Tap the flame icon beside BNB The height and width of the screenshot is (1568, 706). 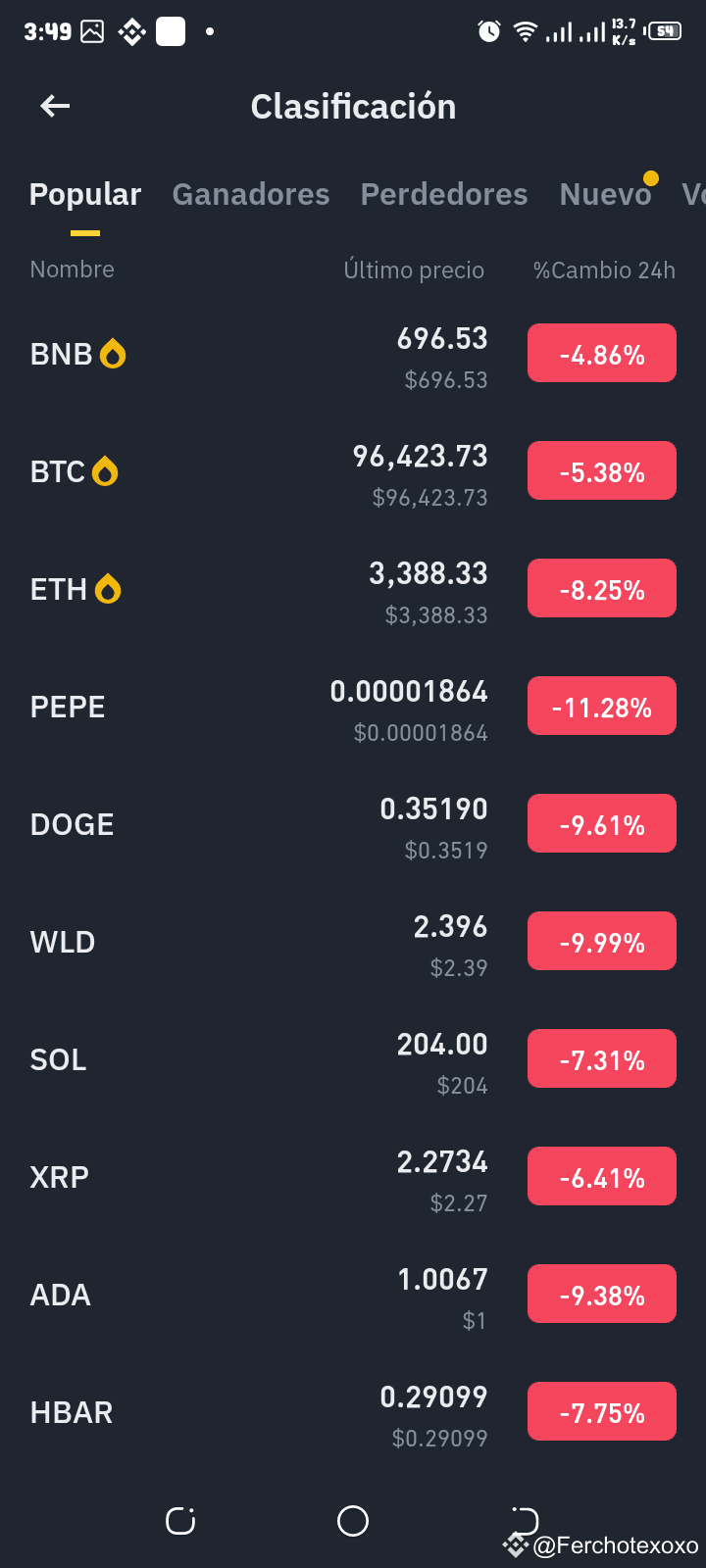pos(113,353)
